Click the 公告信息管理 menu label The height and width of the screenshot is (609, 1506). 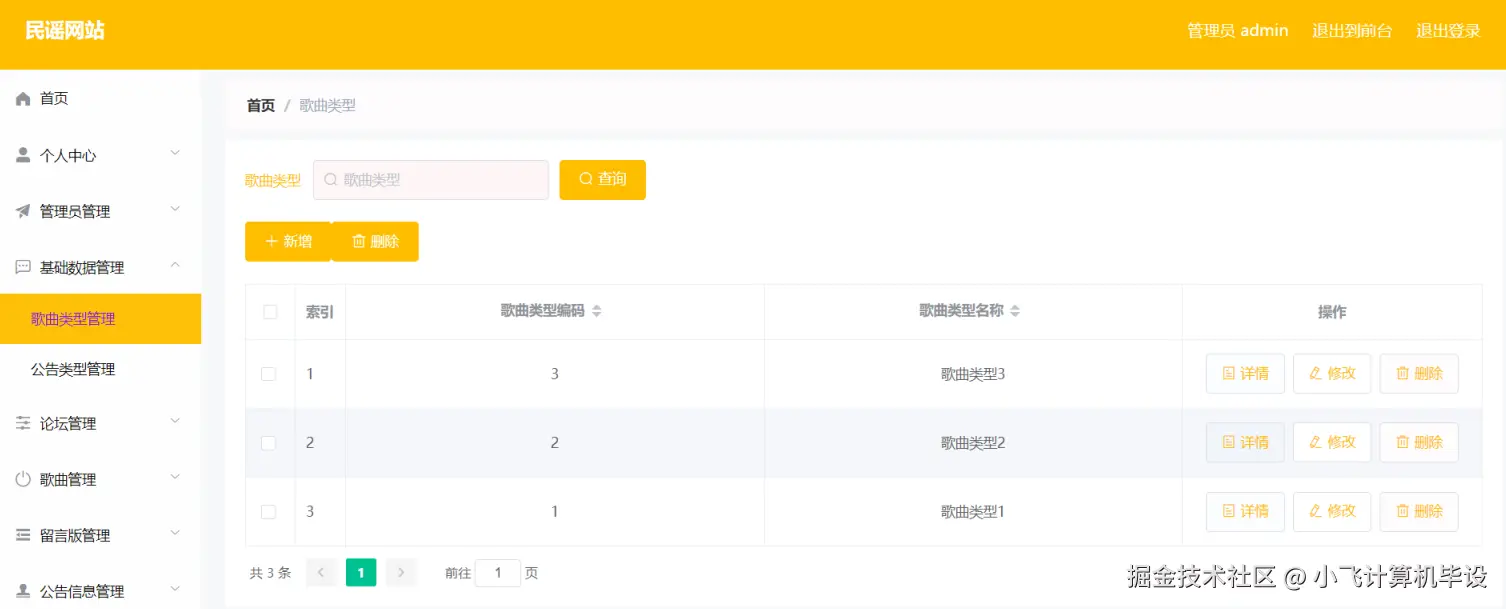(82, 592)
